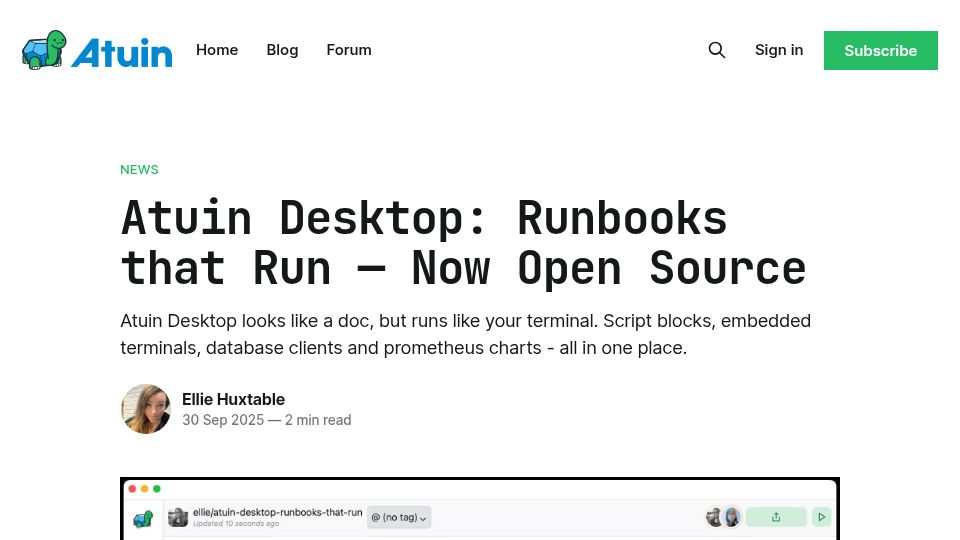Click the green play button in the runbook
The width and height of the screenshot is (960, 540).
coord(821,517)
